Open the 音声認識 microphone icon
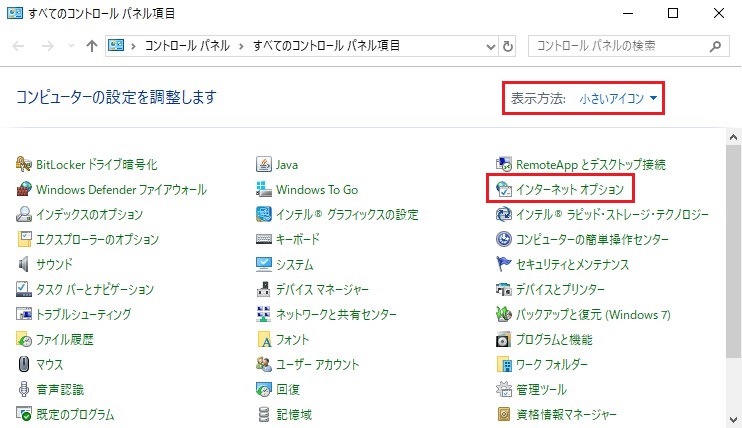742x428 pixels. coord(24,389)
